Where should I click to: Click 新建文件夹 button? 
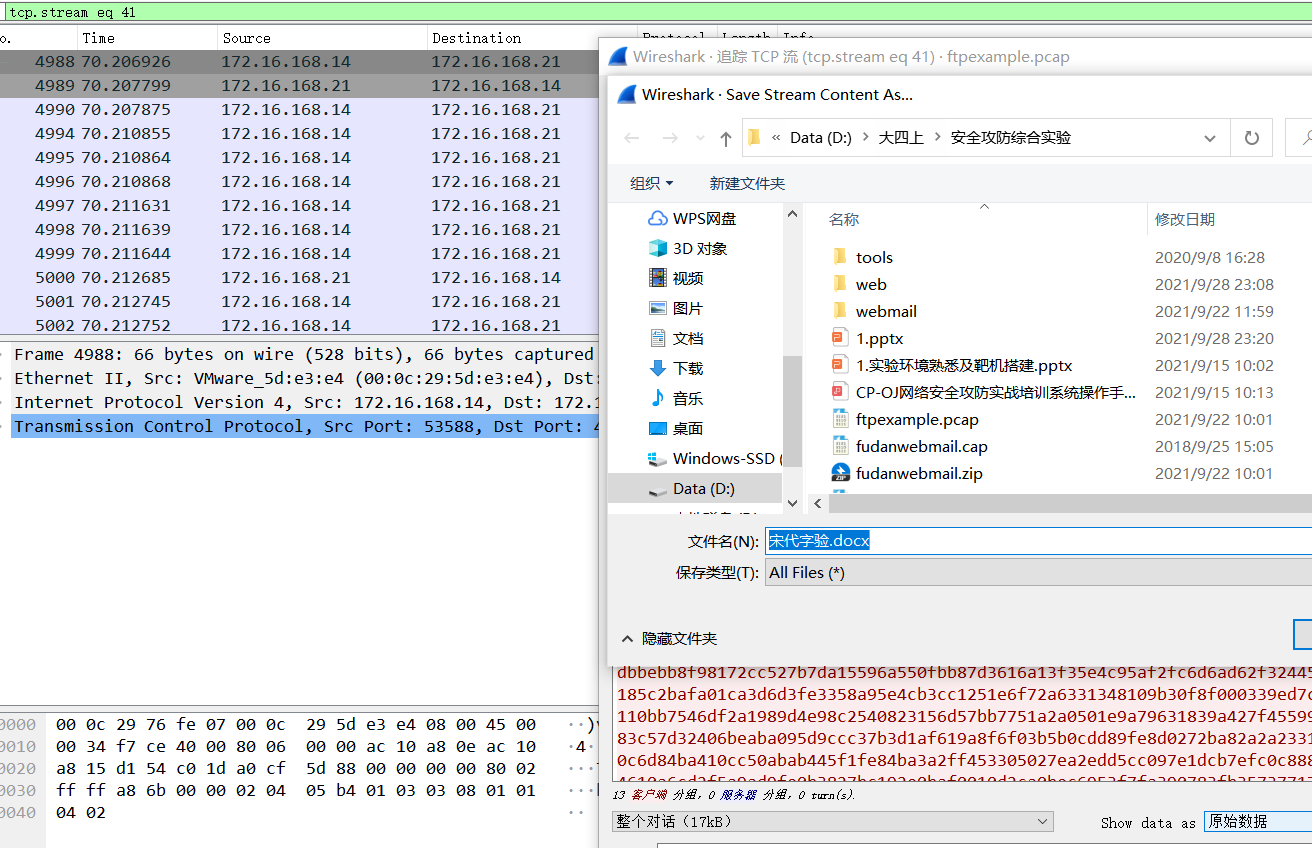point(747,183)
